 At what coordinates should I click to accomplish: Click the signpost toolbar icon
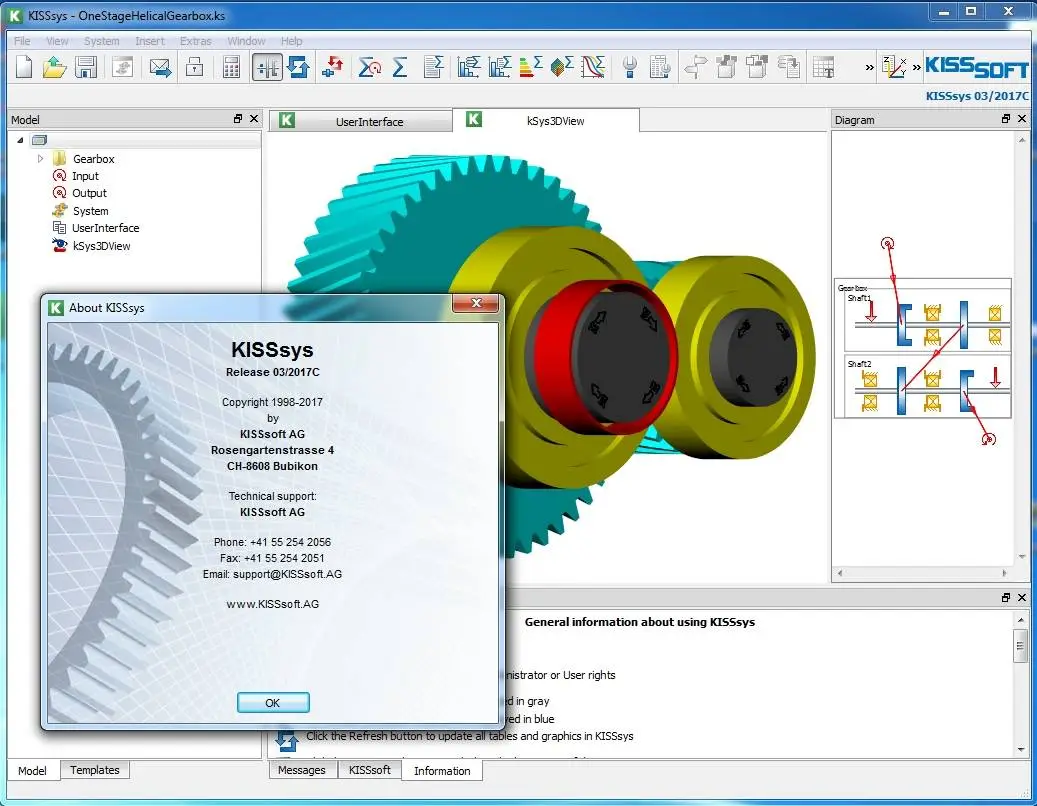pos(695,67)
